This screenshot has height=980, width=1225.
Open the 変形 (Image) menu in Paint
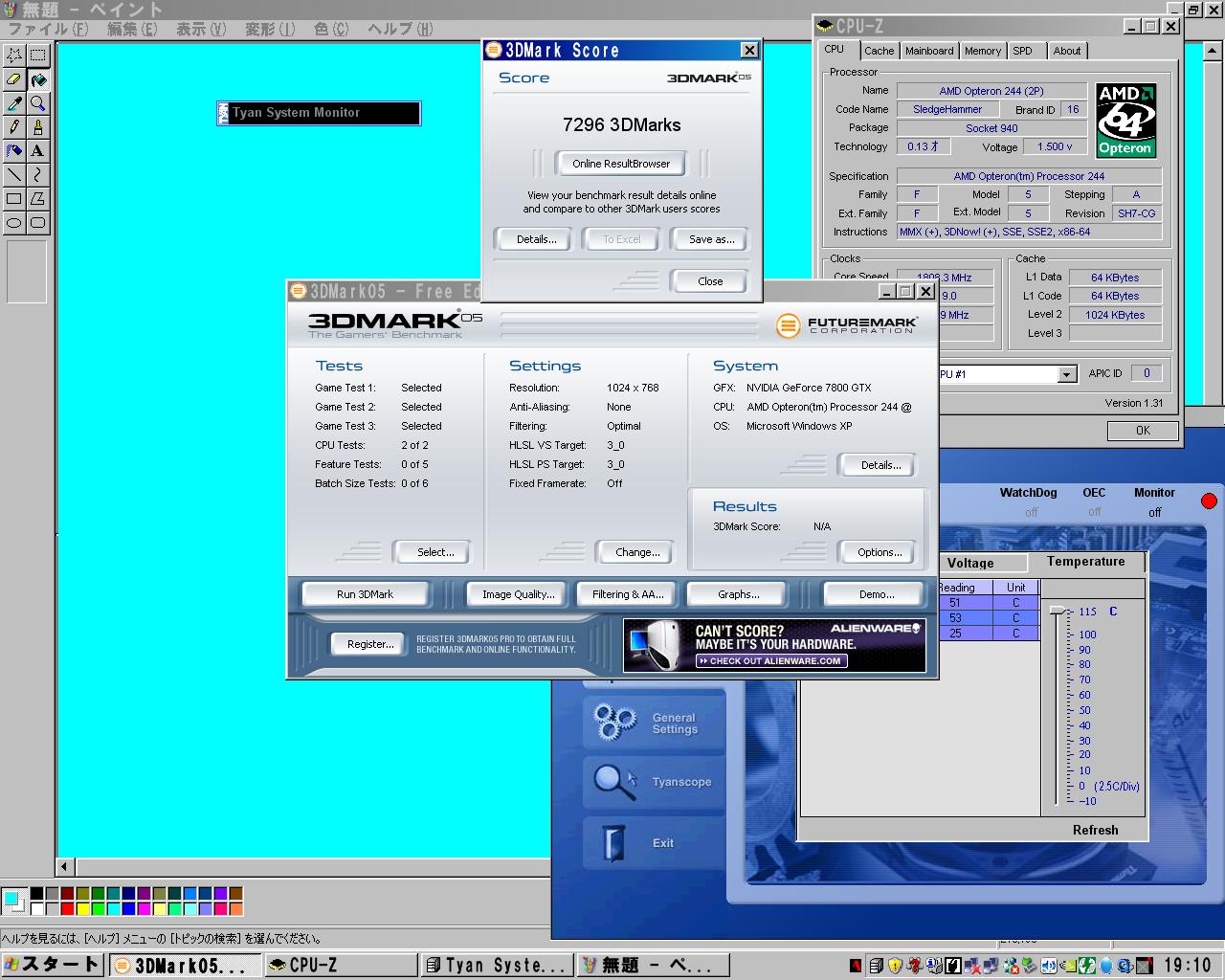[x=270, y=29]
